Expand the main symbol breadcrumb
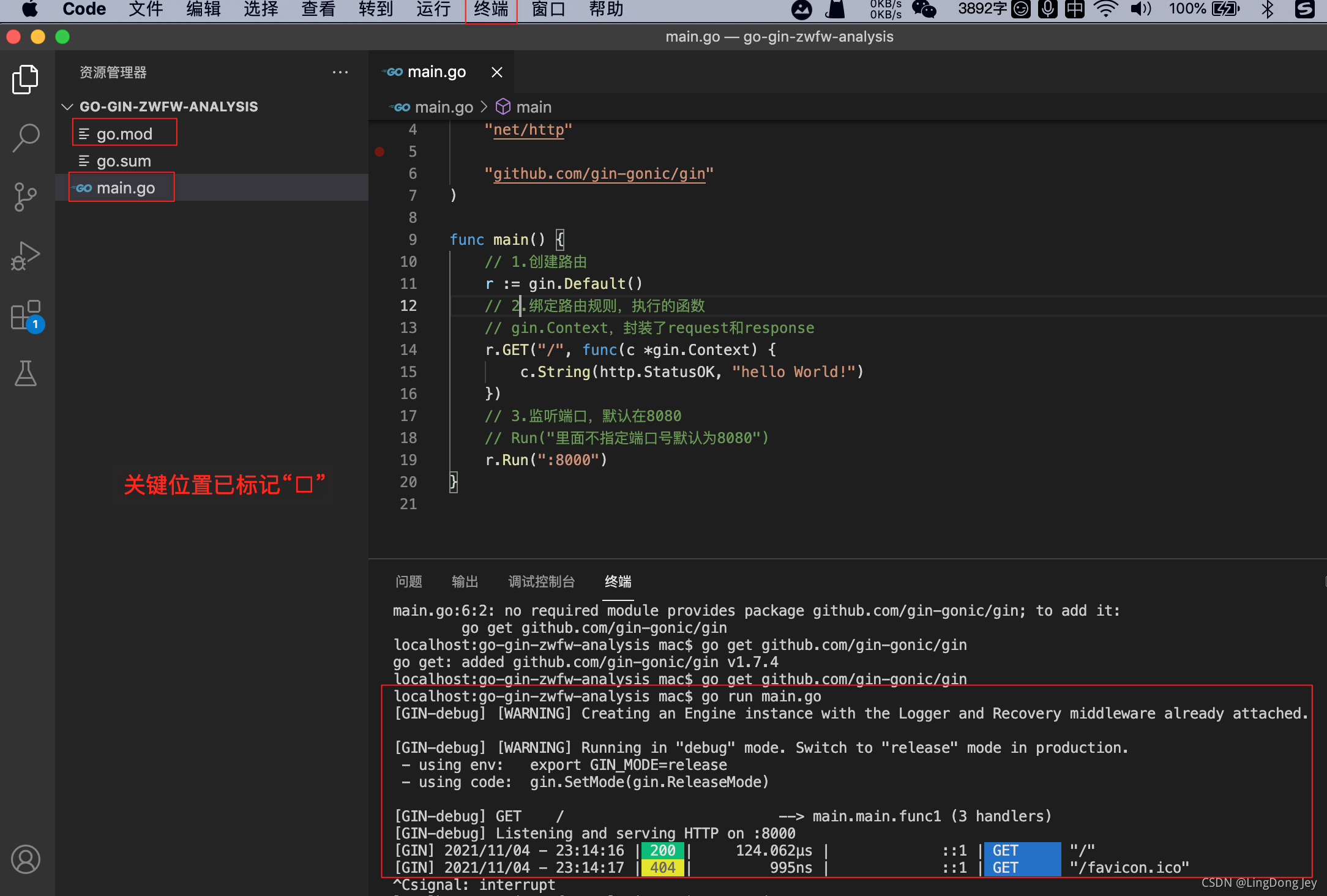The image size is (1327, 896). click(533, 107)
